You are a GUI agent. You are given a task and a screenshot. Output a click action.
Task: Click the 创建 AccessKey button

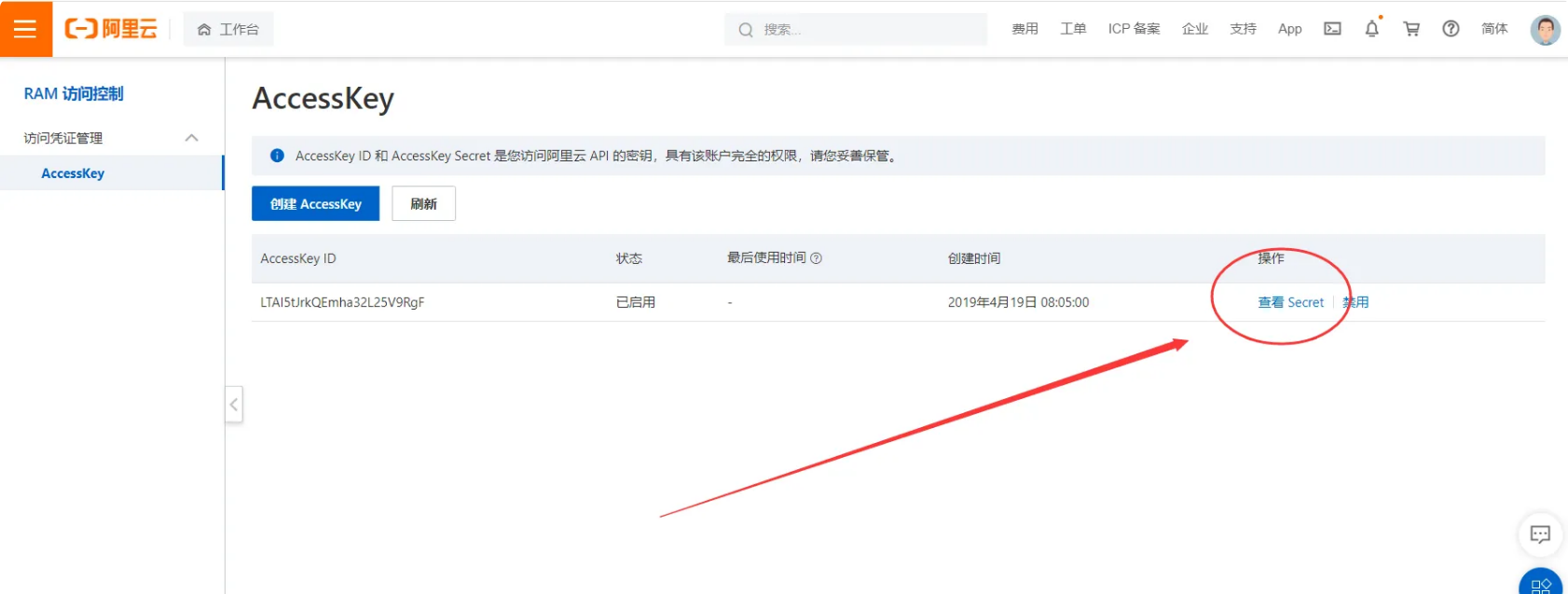click(315, 203)
